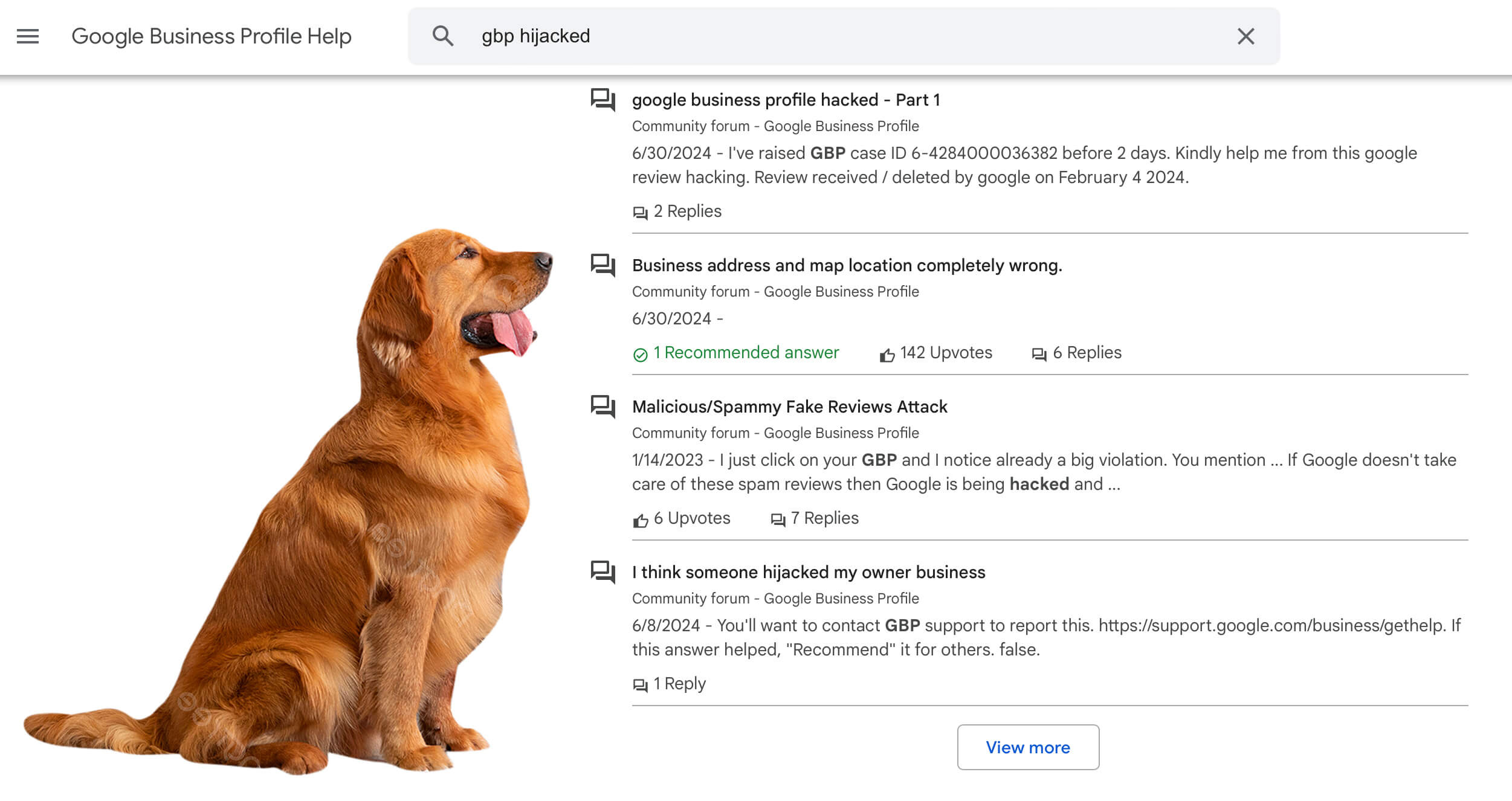This screenshot has height=801, width=1512.
Task: Clear the search field with X
Action: coord(1245,36)
